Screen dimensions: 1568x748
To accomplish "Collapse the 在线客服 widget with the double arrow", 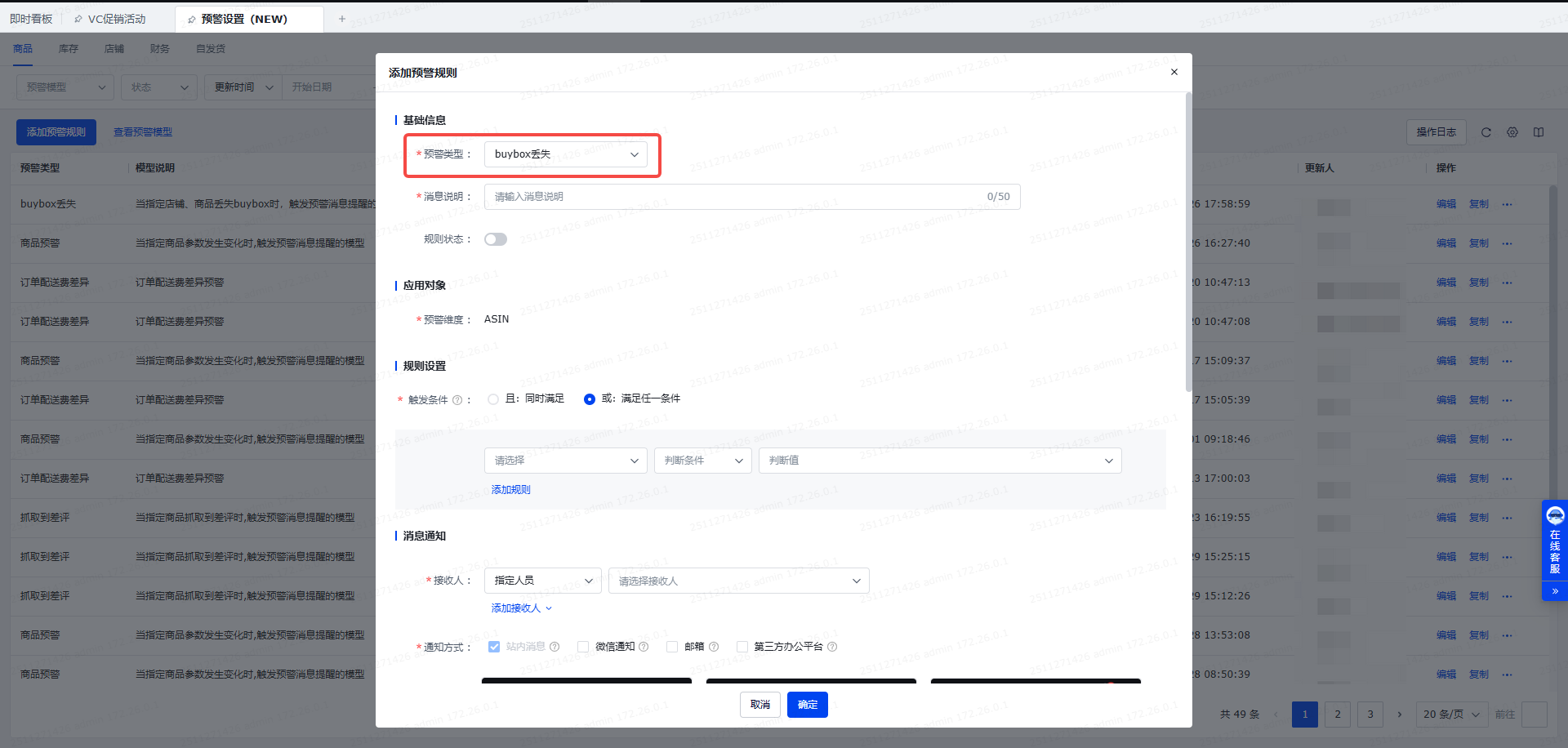I will click(x=1555, y=590).
